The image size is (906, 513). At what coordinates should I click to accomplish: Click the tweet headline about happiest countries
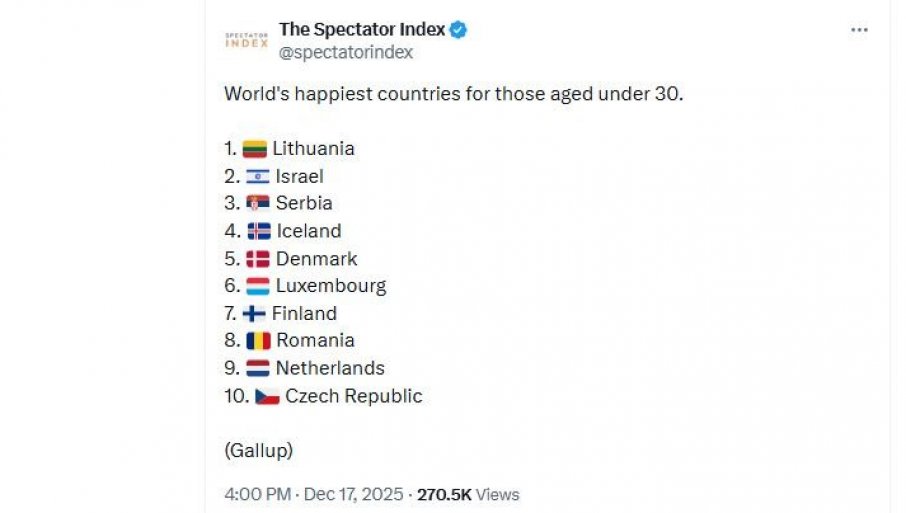(453, 95)
